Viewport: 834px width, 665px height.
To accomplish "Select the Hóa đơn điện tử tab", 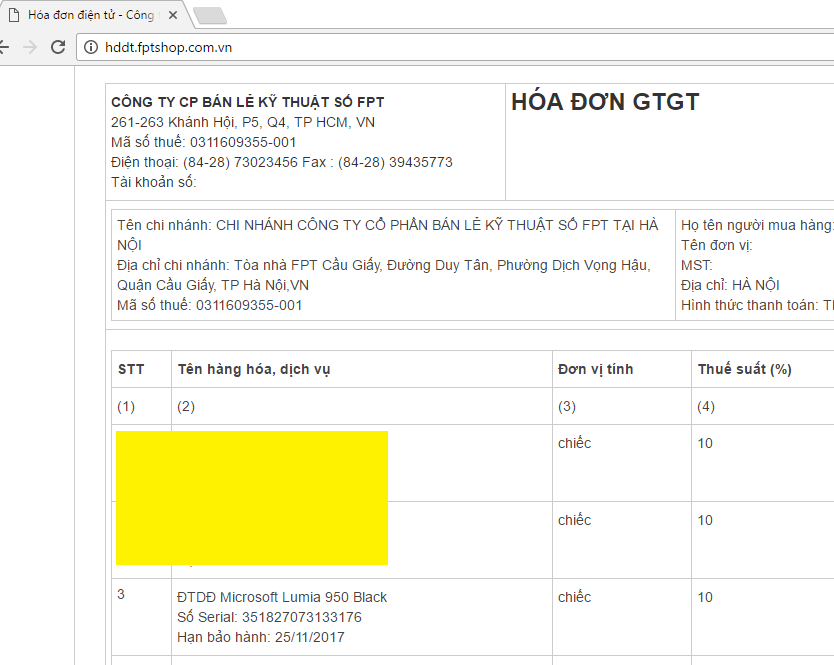I will (x=90, y=15).
